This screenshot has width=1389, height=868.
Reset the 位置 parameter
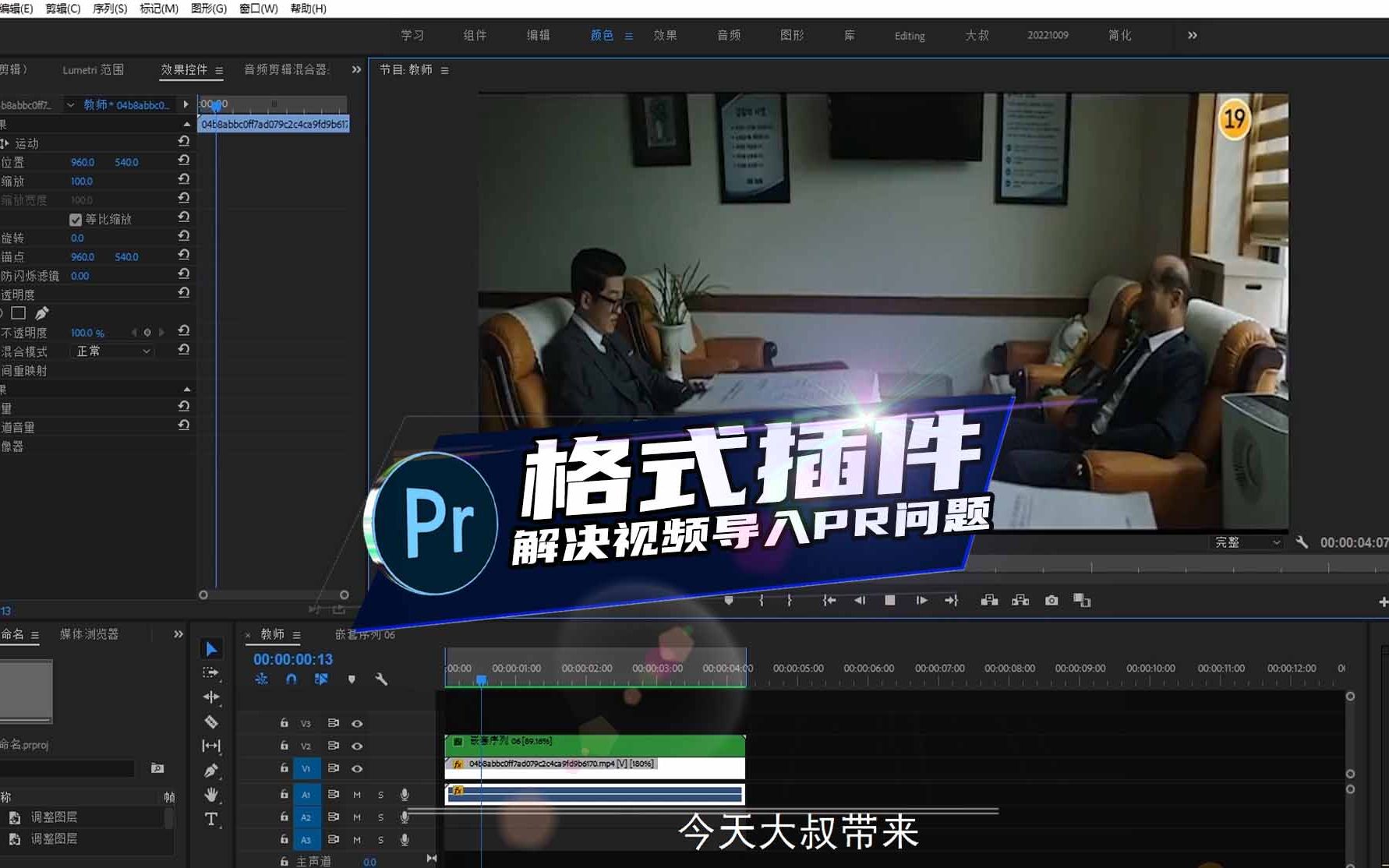click(x=183, y=160)
